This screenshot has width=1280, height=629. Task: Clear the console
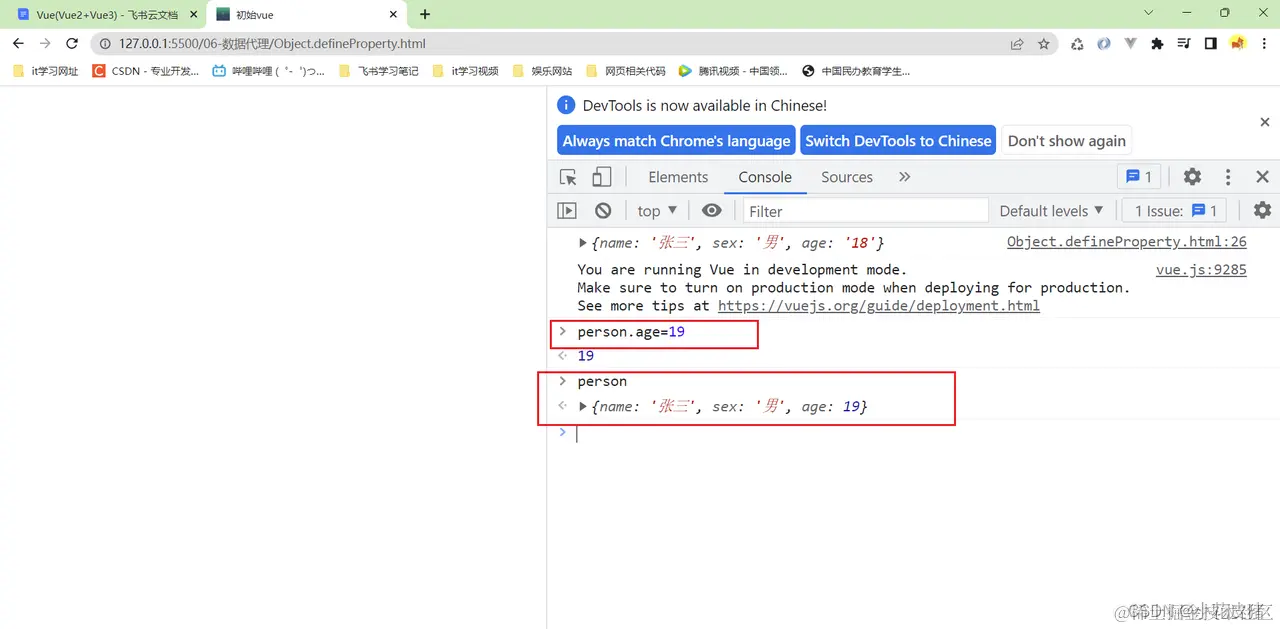pos(603,211)
